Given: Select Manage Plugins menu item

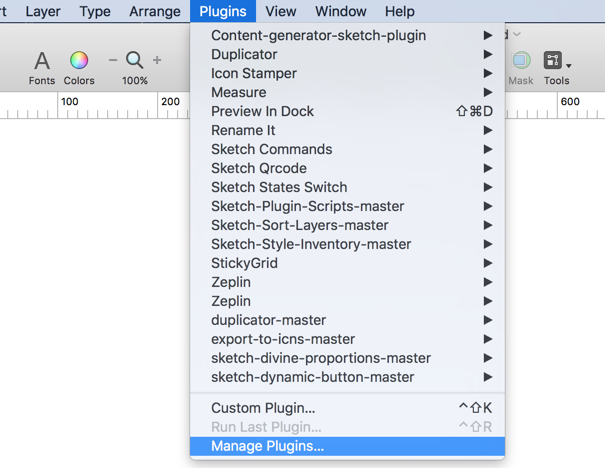Looking at the screenshot, I should pos(347,446).
